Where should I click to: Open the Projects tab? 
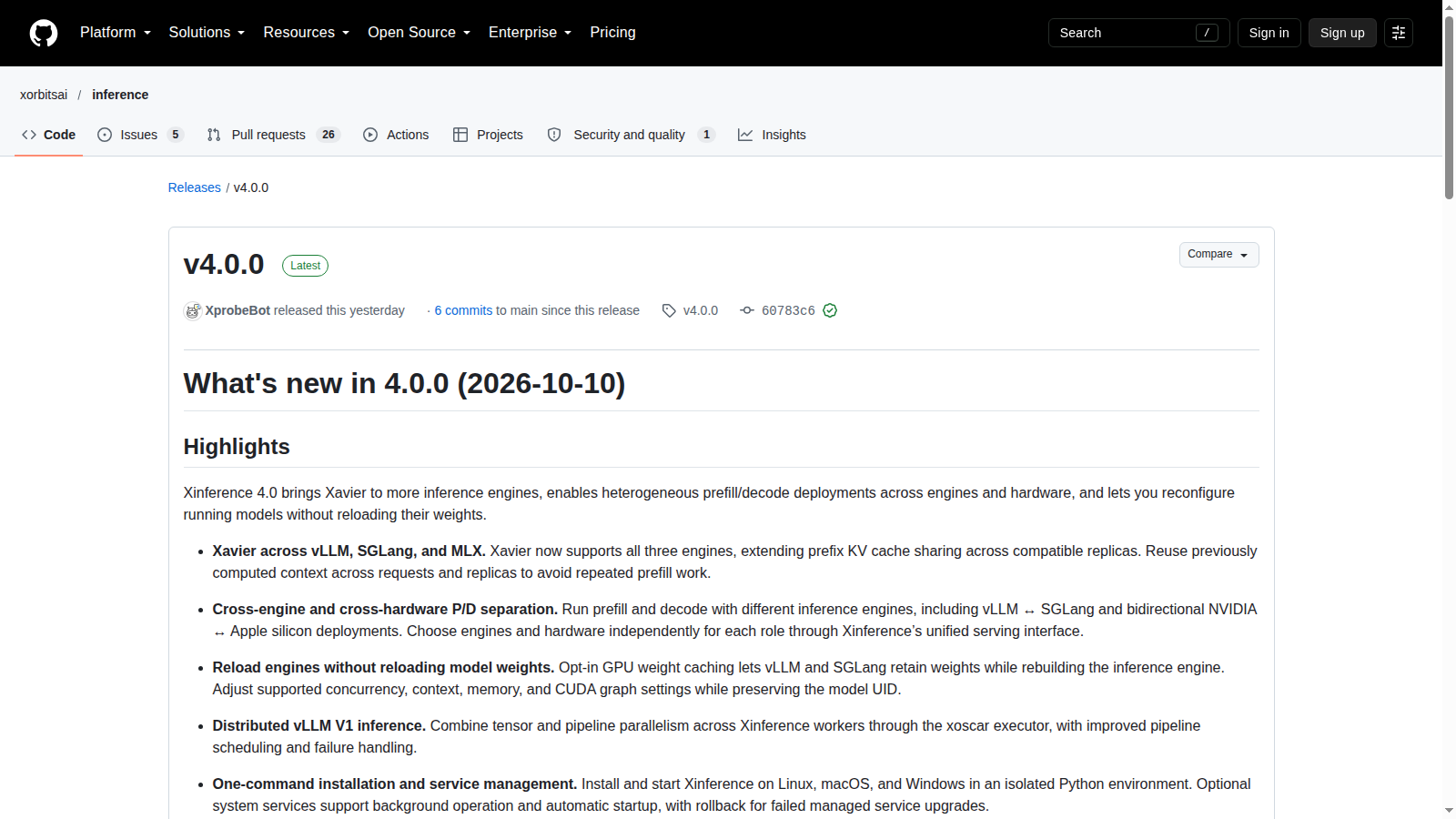click(488, 135)
